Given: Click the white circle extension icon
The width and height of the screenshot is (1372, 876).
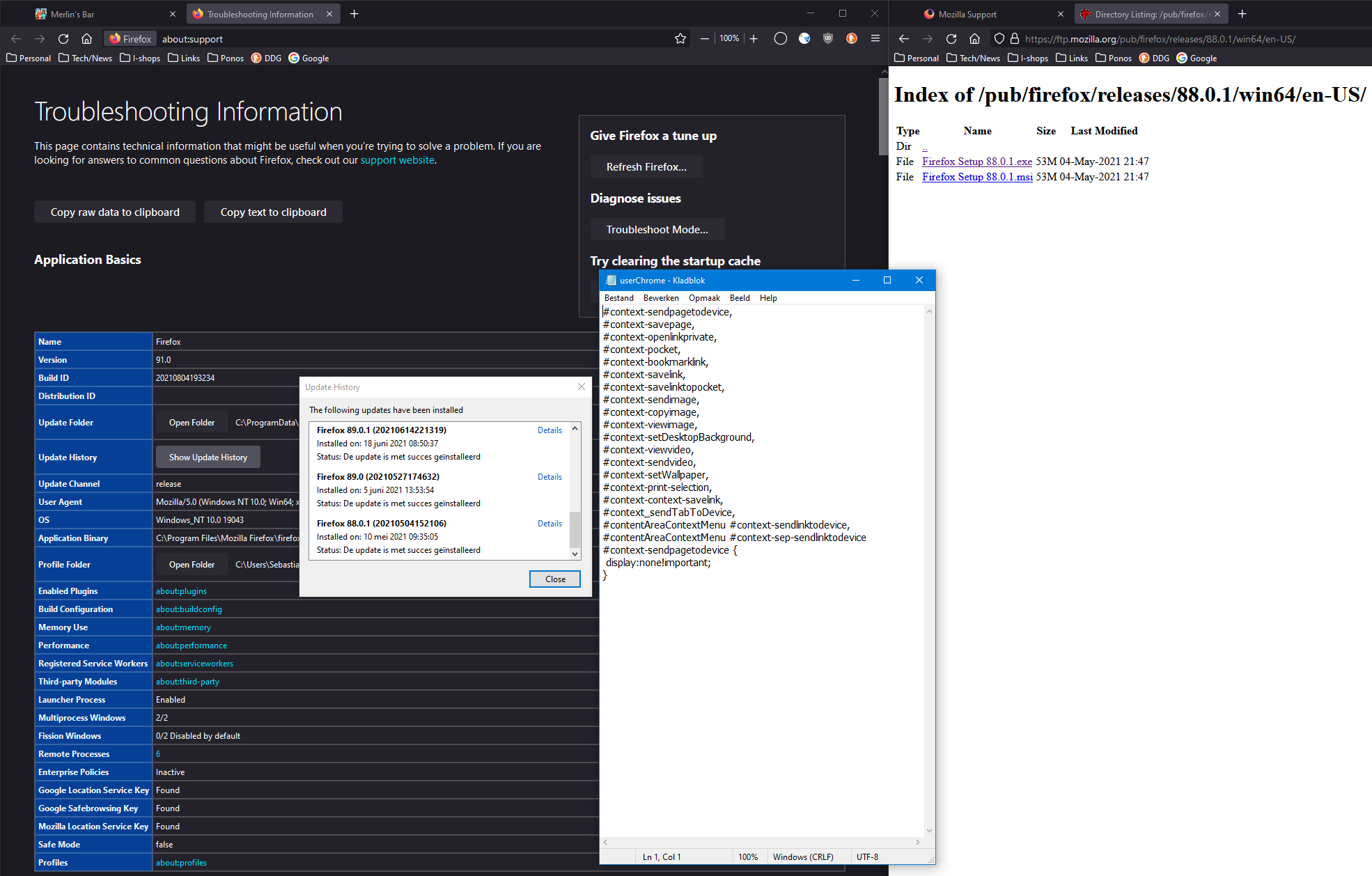Looking at the screenshot, I should click(781, 39).
